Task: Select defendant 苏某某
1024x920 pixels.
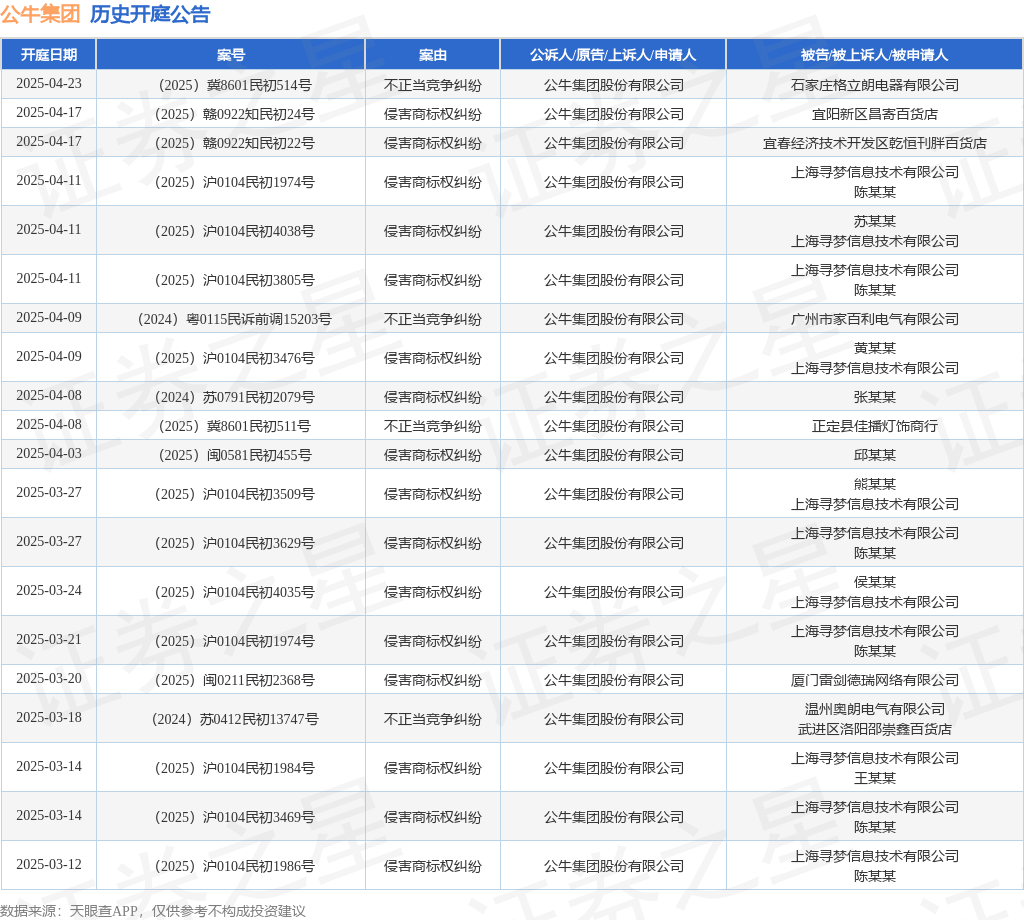Action: [875, 221]
